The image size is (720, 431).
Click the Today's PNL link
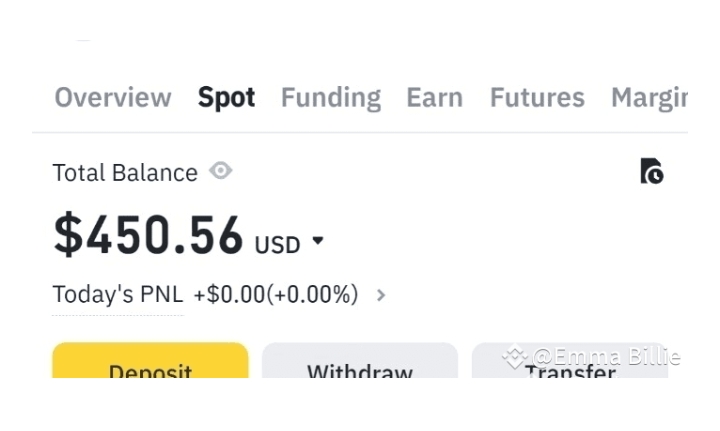point(117,295)
